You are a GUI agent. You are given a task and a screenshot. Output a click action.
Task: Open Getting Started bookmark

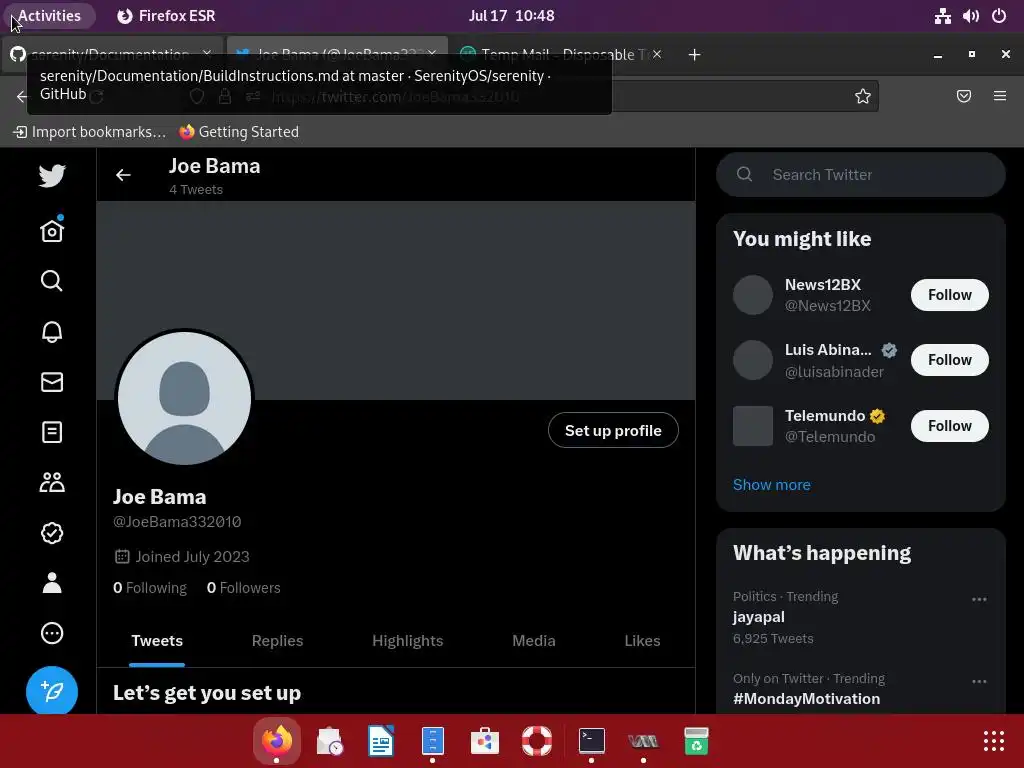[239, 132]
